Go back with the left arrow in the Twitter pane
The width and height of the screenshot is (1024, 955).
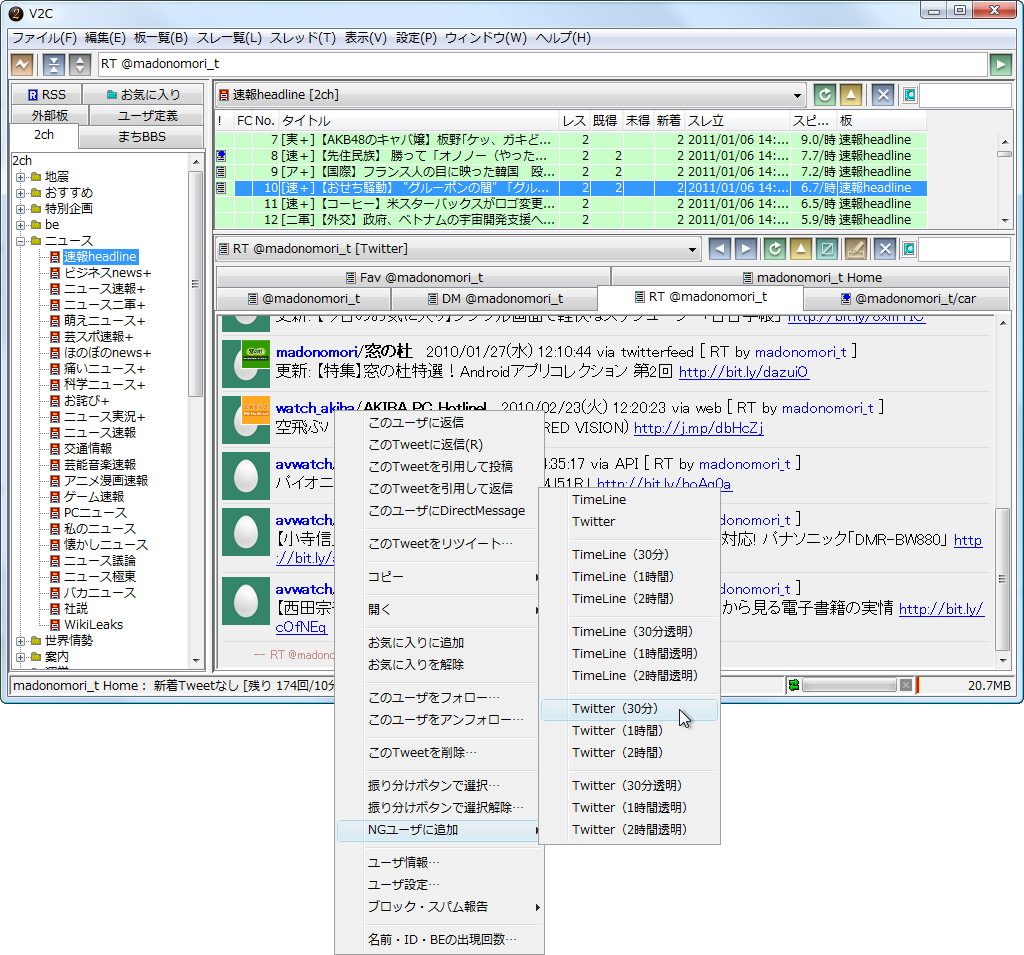pos(720,249)
